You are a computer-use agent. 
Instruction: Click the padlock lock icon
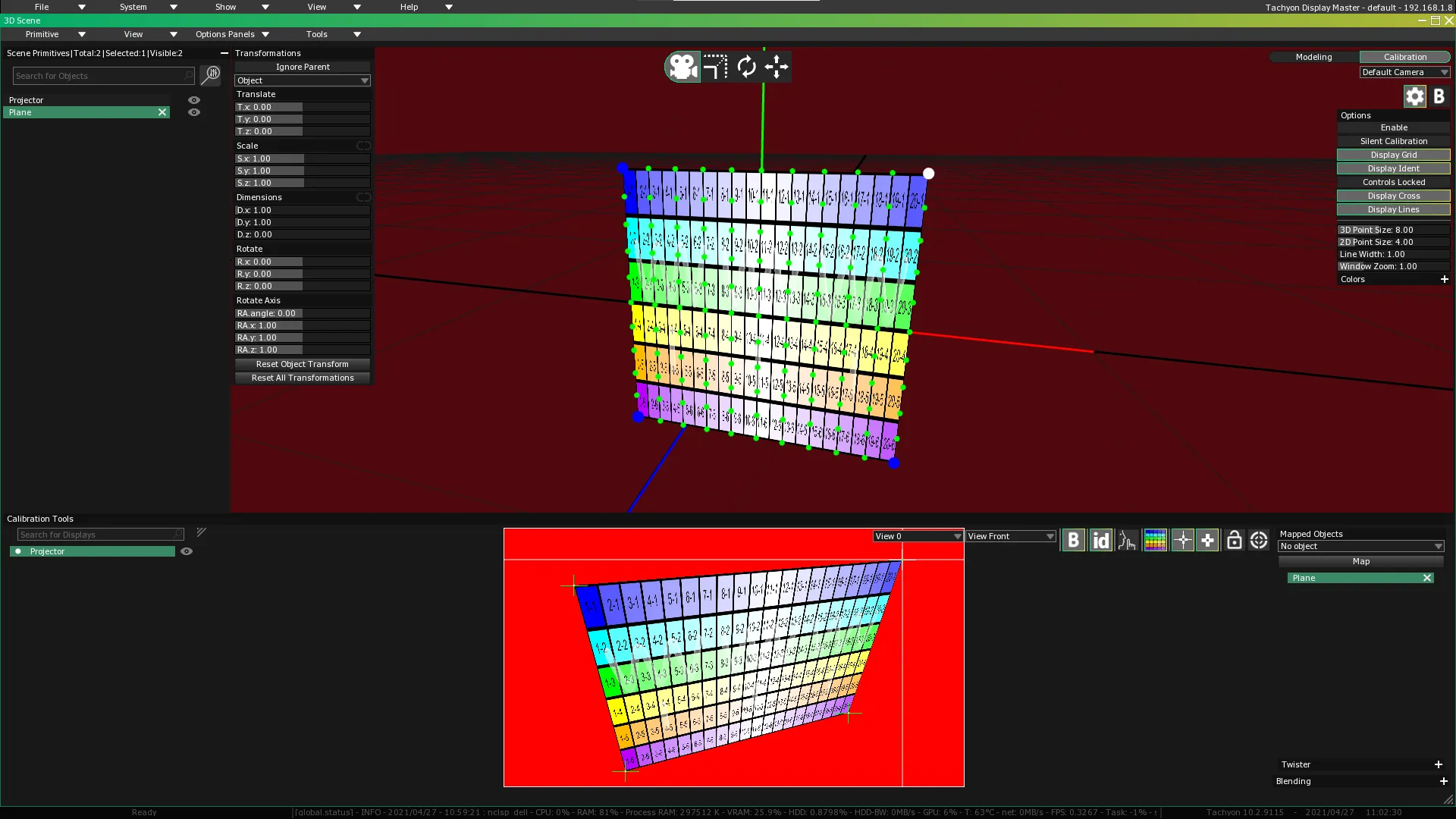click(1234, 540)
